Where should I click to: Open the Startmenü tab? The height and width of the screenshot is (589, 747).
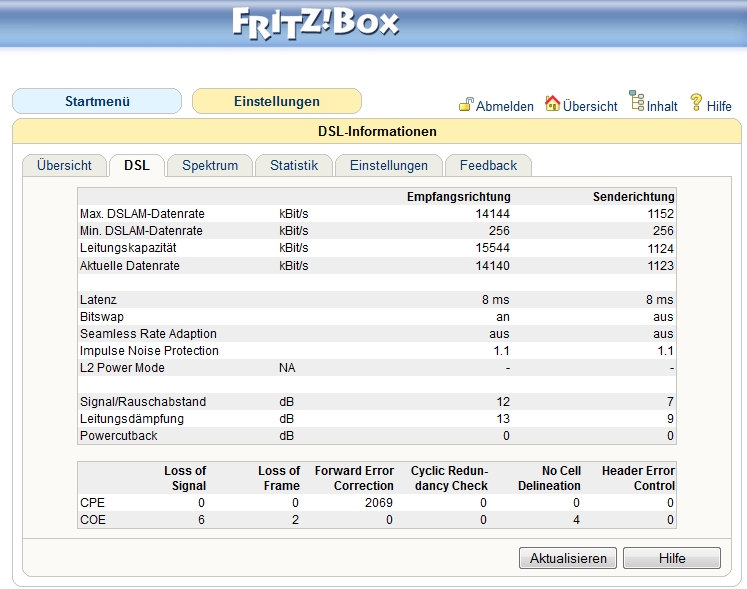point(97,101)
